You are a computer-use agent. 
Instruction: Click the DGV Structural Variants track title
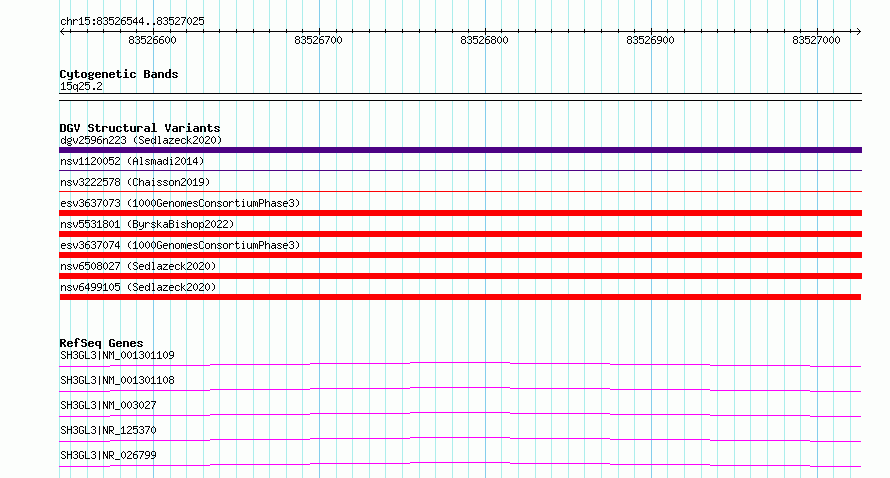click(x=140, y=128)
